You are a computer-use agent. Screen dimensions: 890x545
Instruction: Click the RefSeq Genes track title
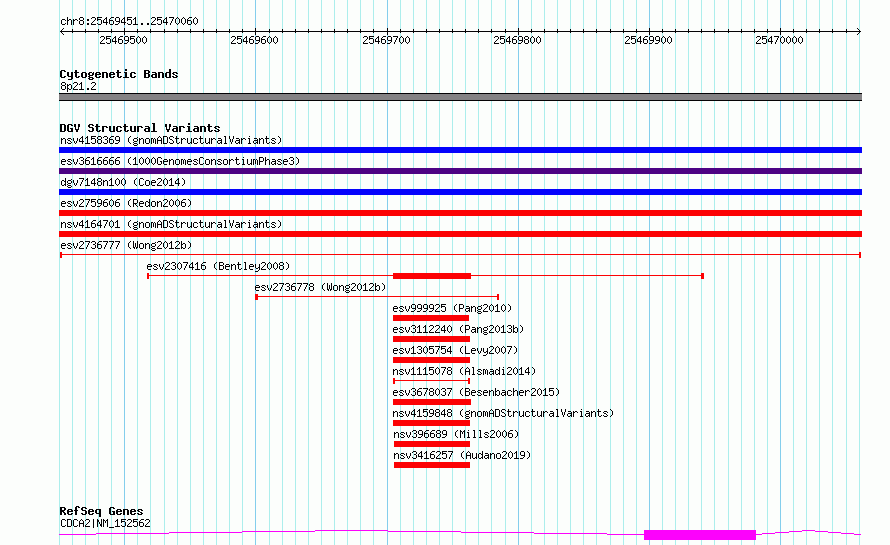point(101,511)
